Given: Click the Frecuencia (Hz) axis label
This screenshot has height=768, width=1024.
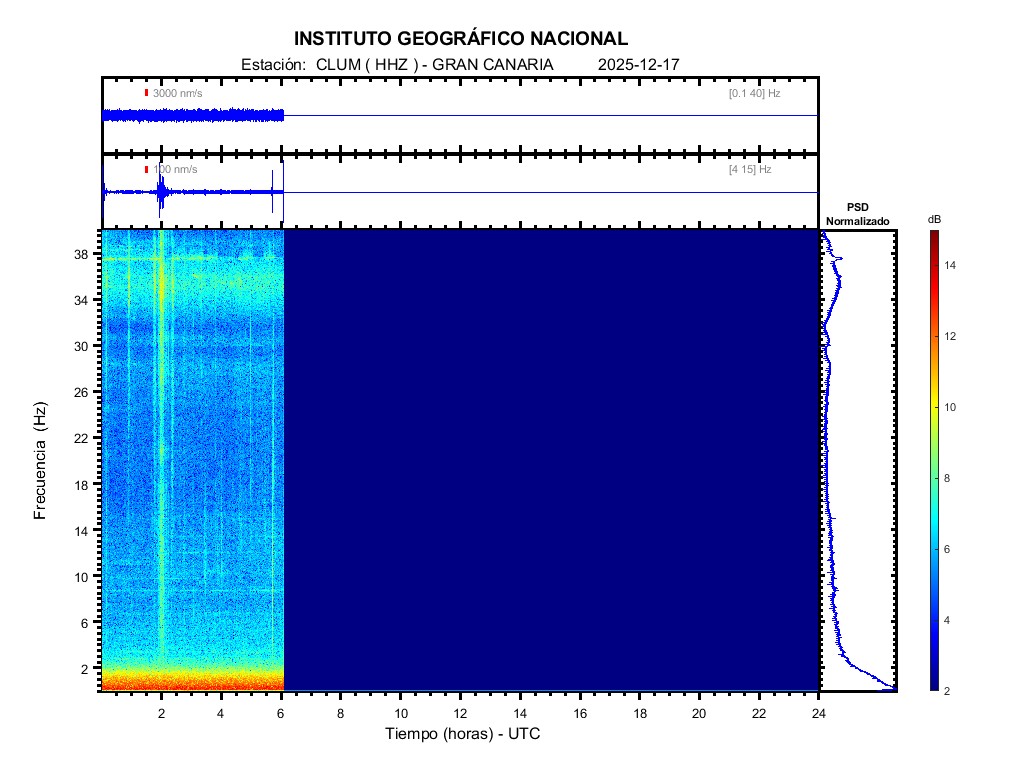Looking at the screenshot, I should click(x=40, y=460).
